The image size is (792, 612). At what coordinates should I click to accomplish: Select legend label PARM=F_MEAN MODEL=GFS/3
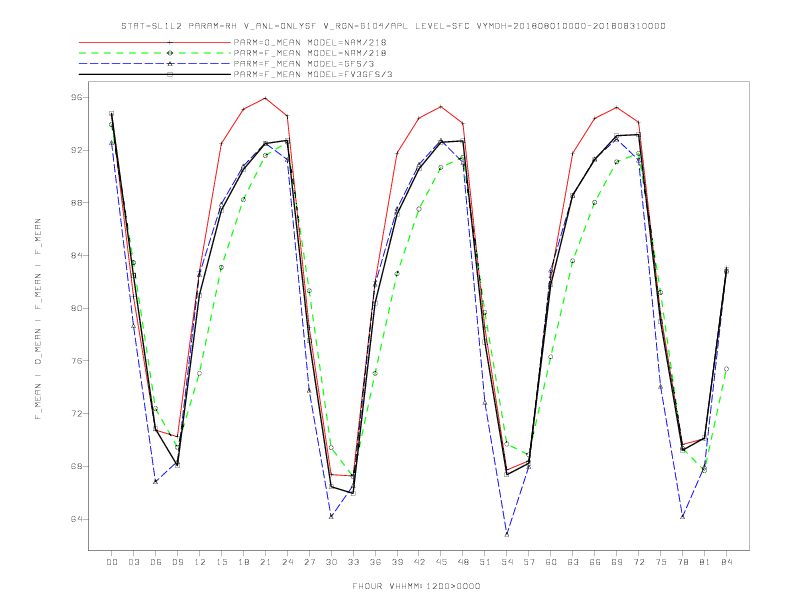304,64
